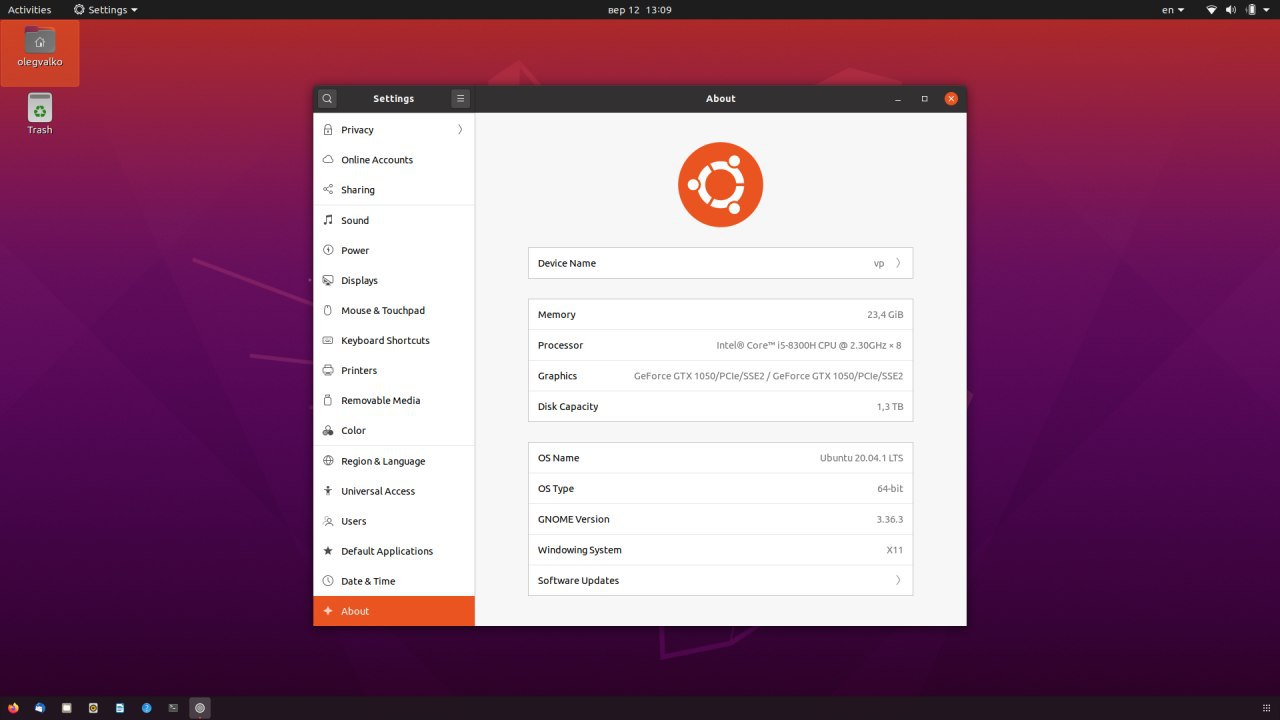The width and height of the screenshot is (1280, 720).
Task: Click the Mouse & Touchpad icon
Action: 328,310
